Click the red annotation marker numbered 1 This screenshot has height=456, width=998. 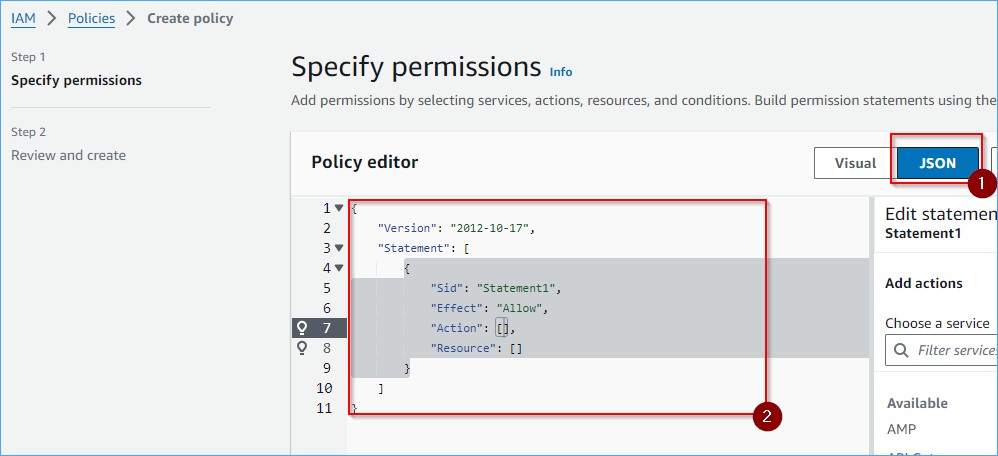(981, 183)
